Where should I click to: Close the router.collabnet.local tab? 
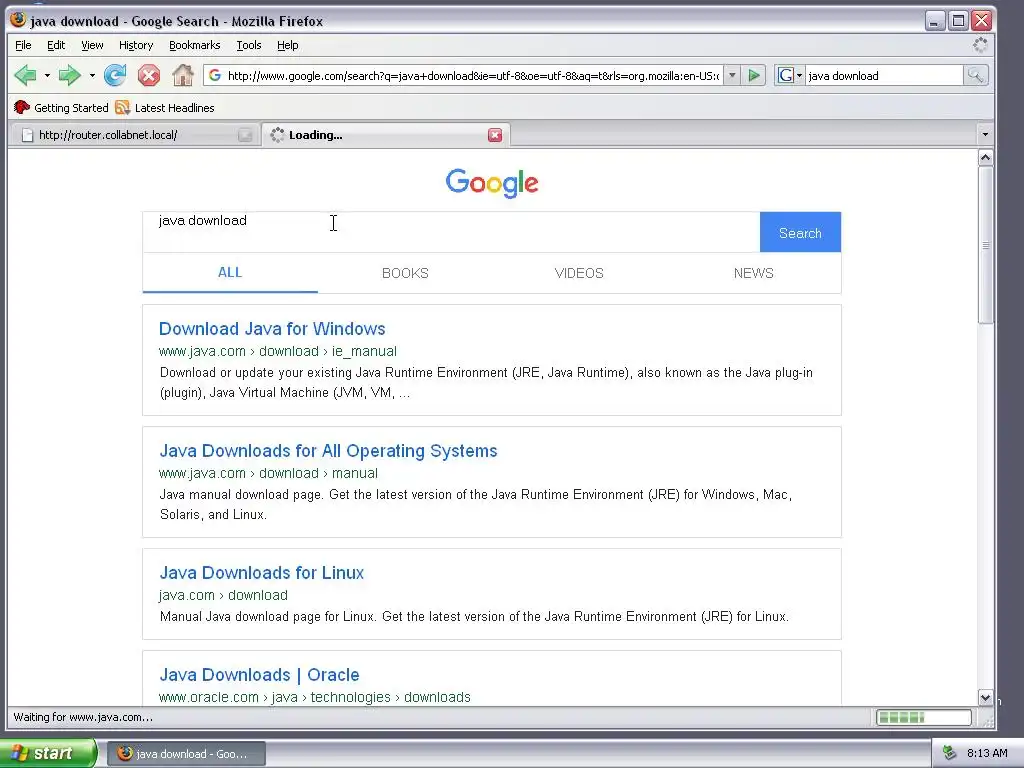pos(245,135)
